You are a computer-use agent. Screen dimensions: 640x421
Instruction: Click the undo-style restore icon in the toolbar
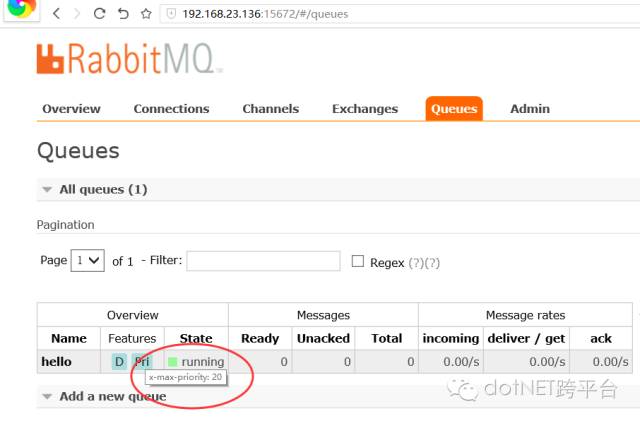click(123, 13)
